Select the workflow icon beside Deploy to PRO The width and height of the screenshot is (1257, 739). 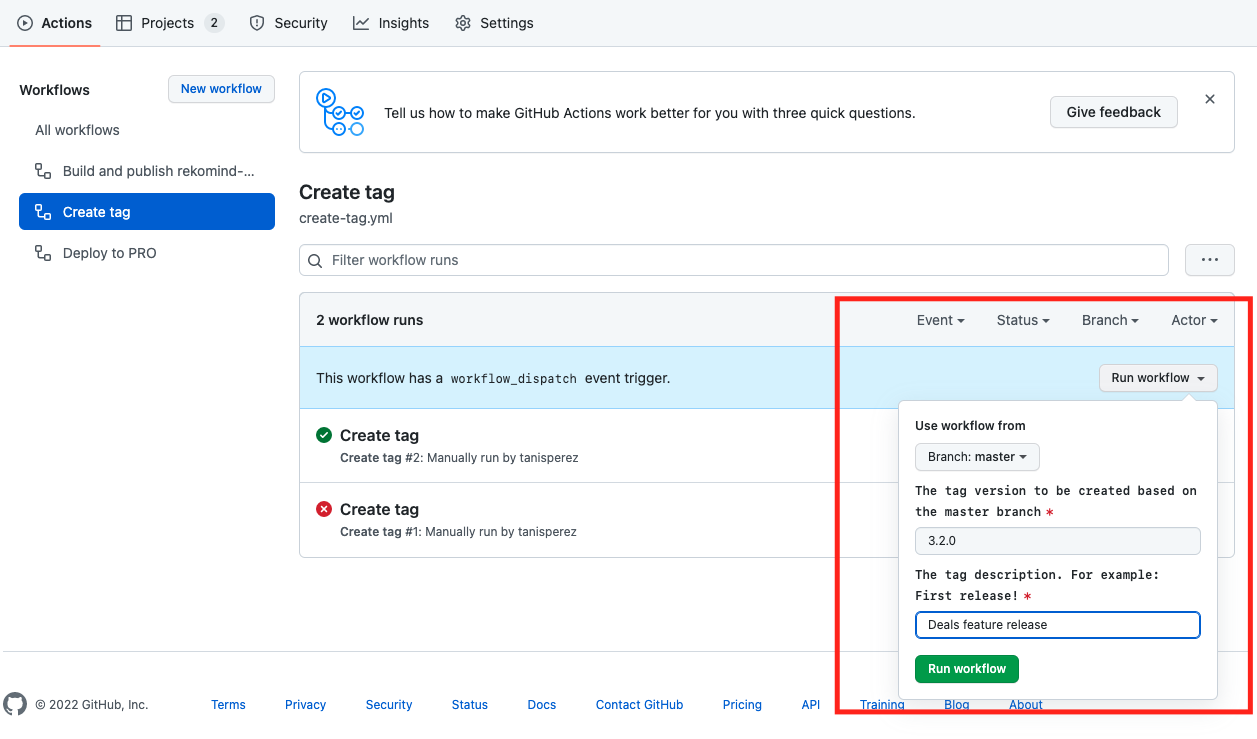click(x=42, y=253)
